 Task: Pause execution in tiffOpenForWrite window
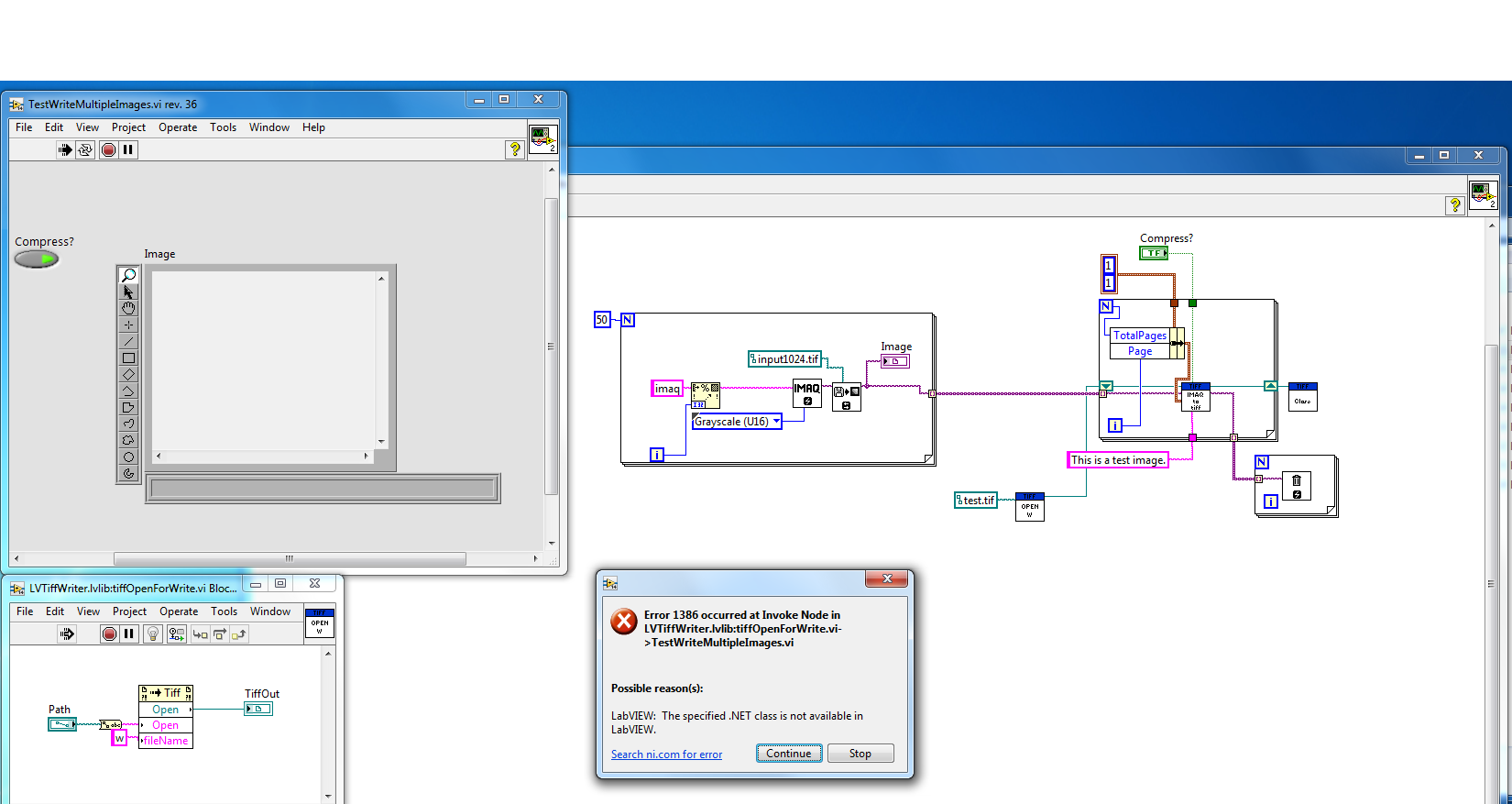(x=129, y=633)
